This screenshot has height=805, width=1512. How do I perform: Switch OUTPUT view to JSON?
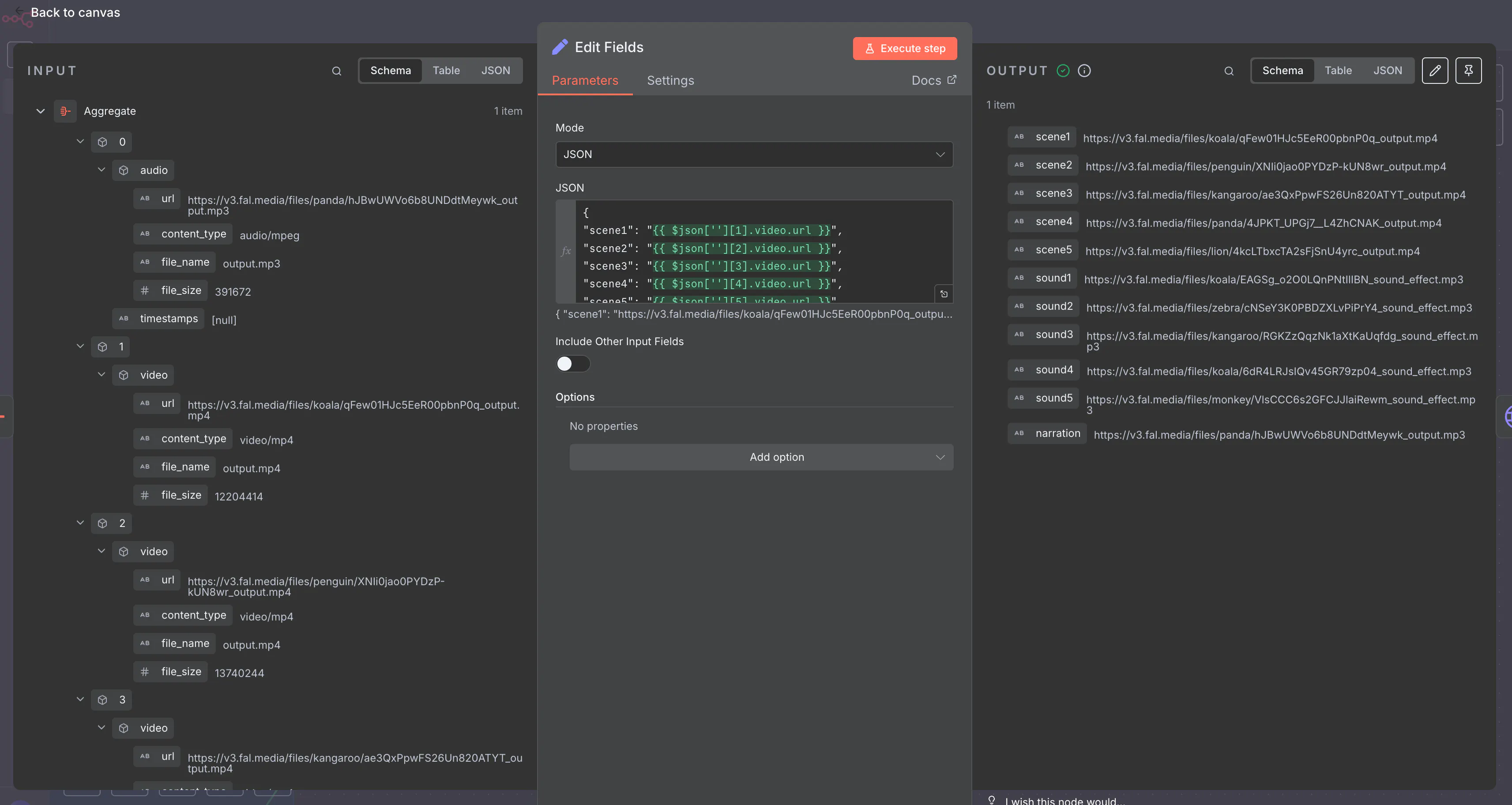pyautogui.click(x=1387, y=71)
